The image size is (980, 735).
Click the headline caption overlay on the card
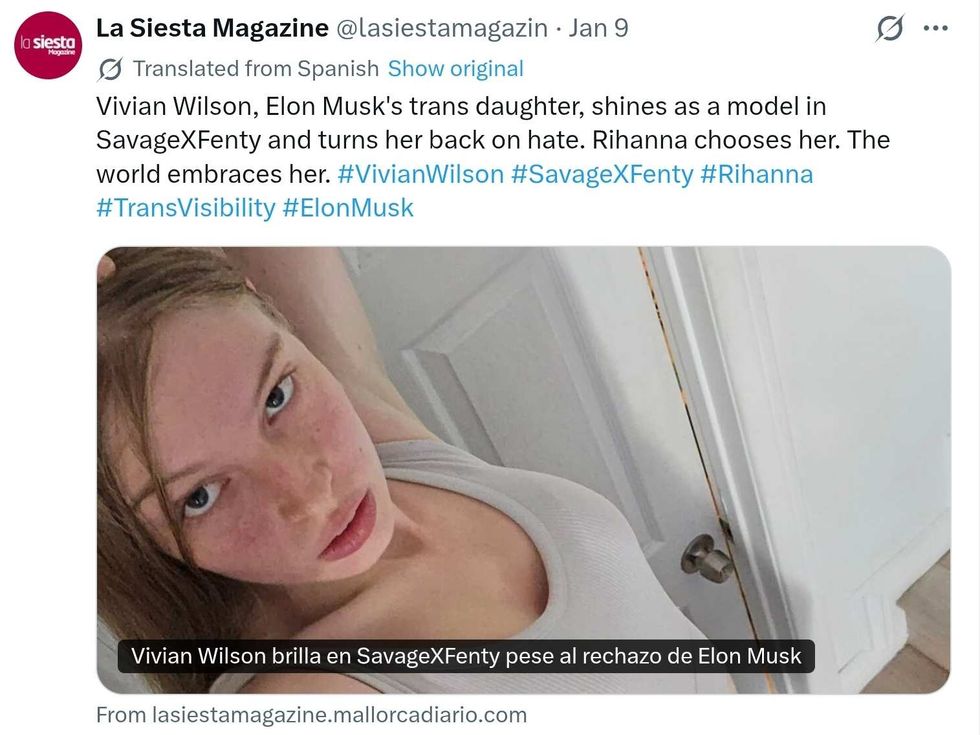click(x=466, y=657)
